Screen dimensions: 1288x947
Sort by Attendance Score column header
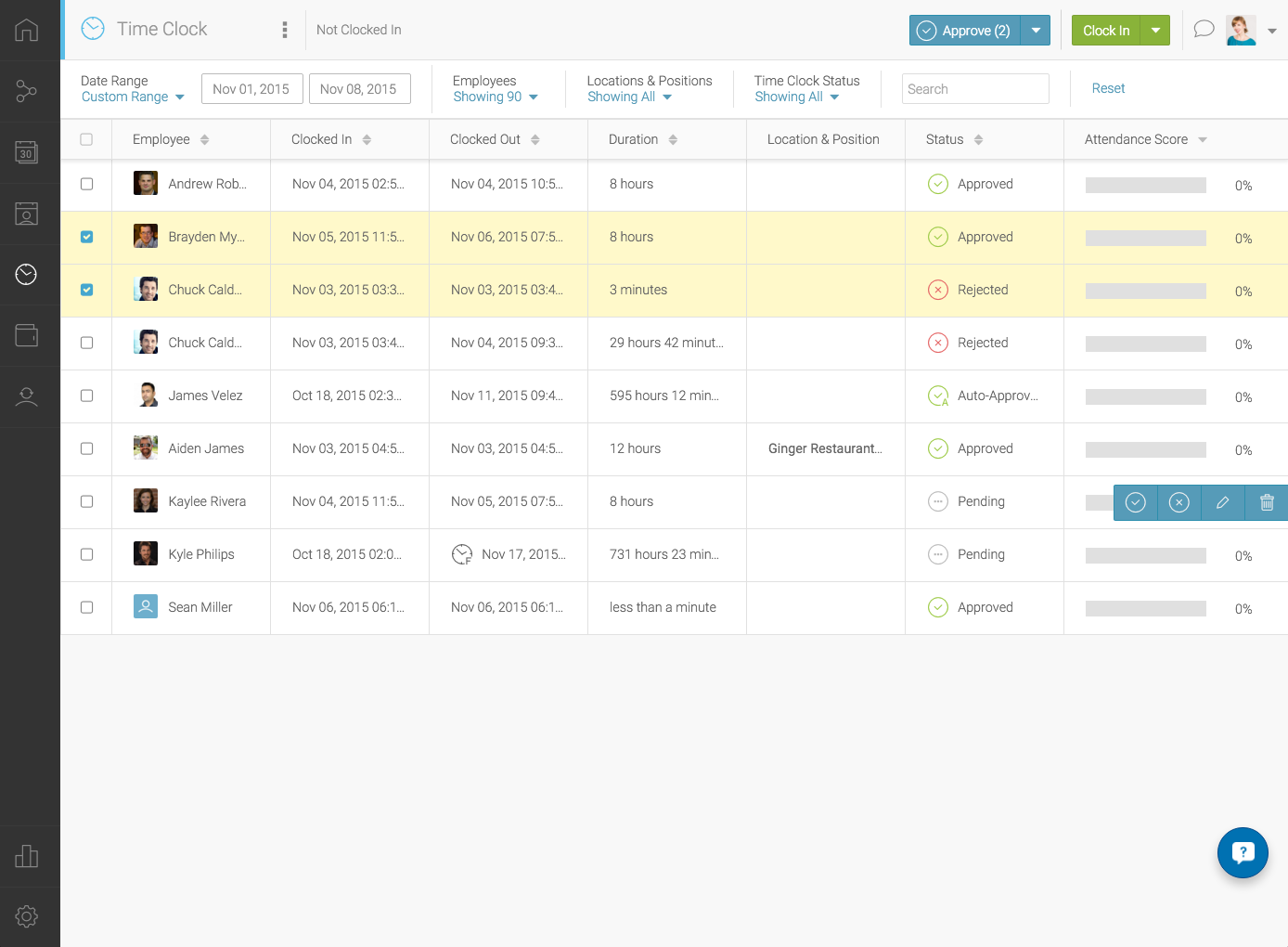pos(1145,139)
